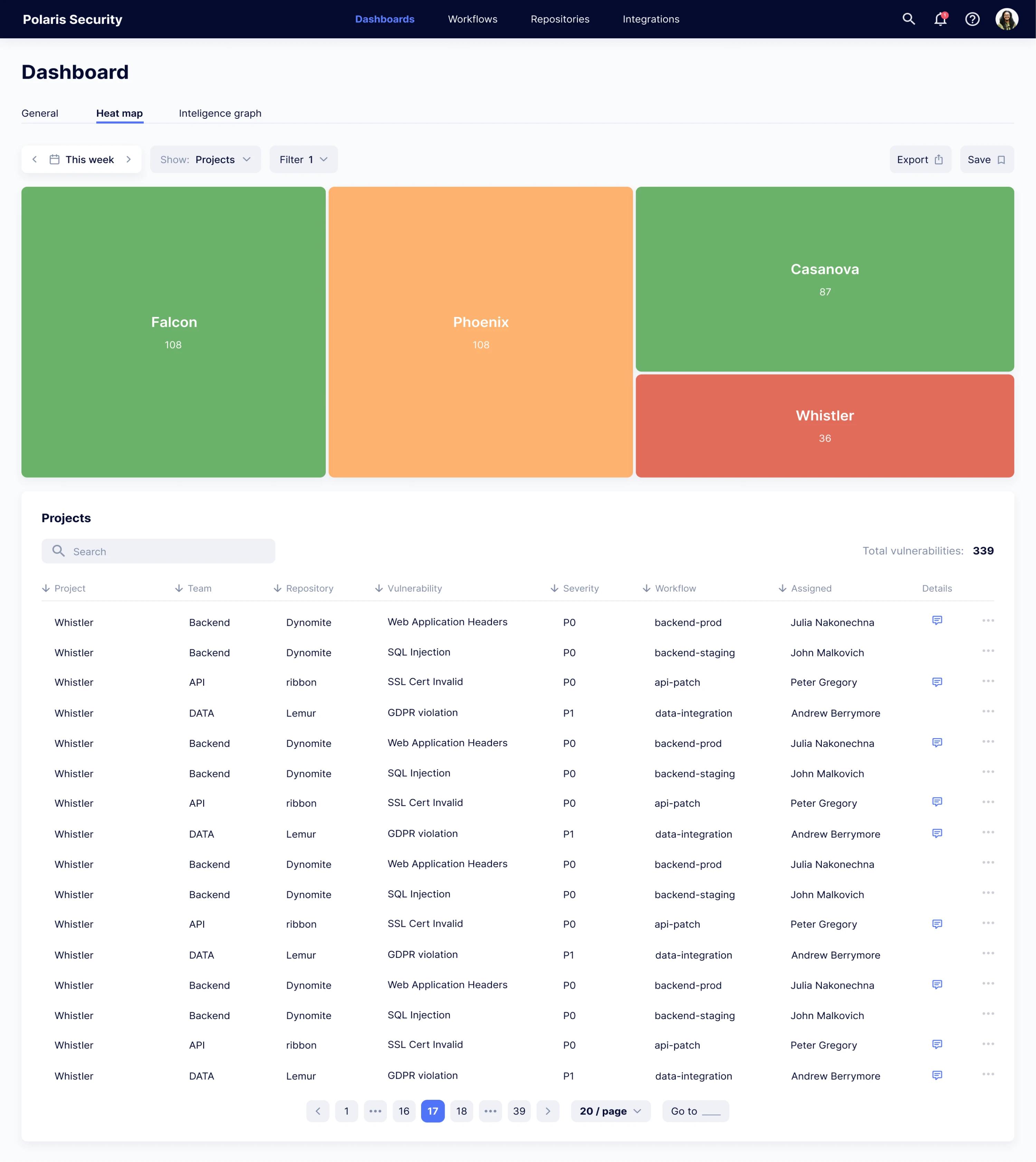Viewport: 1036px width, 1162px height.
Task: Open more options on first Andrew Berrymore row
Action: click(x=988, y=711)
